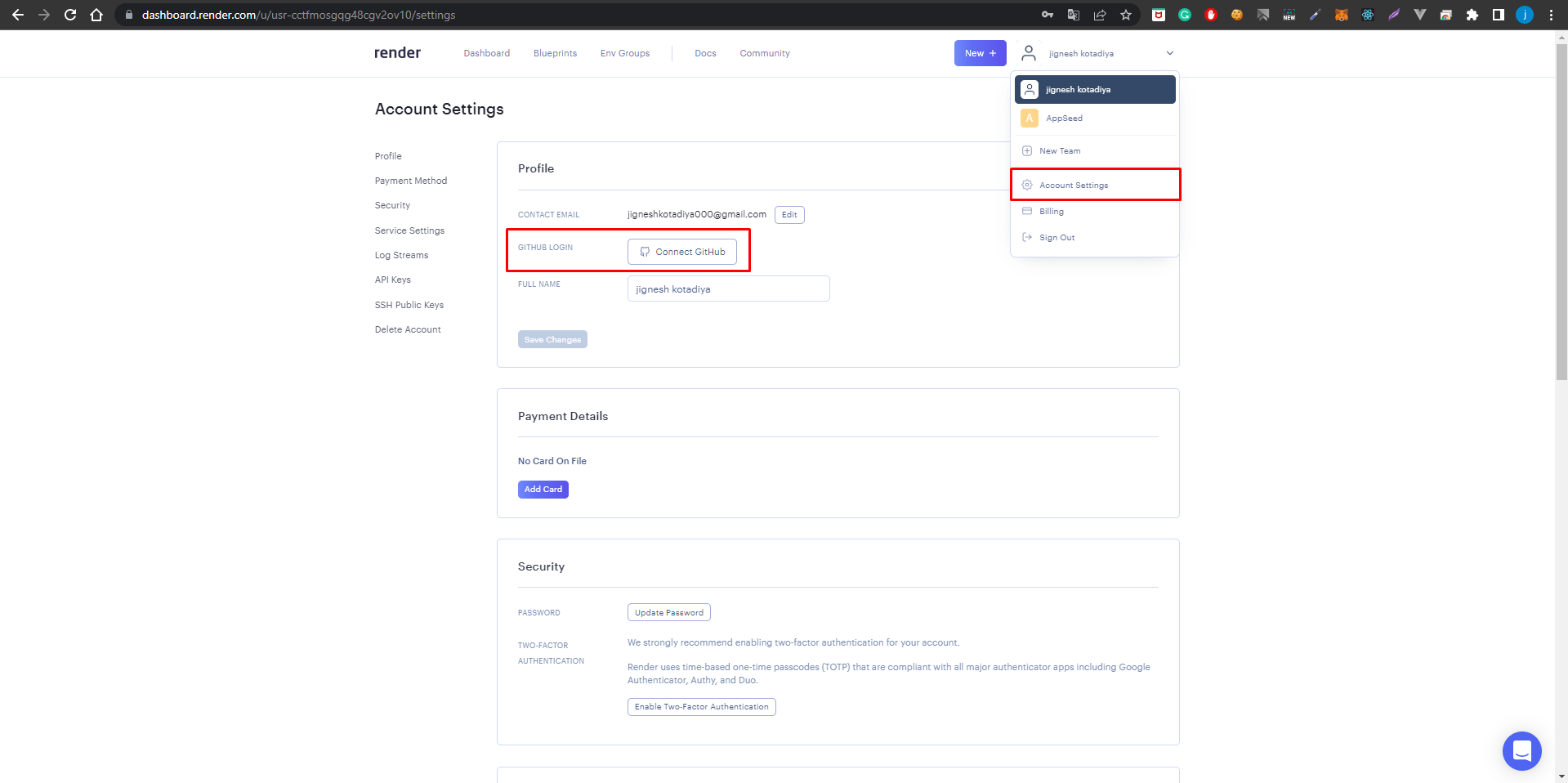Click the MetaMask fox extension icon
Viewport: 1568px width, 783px height.
1342,14
